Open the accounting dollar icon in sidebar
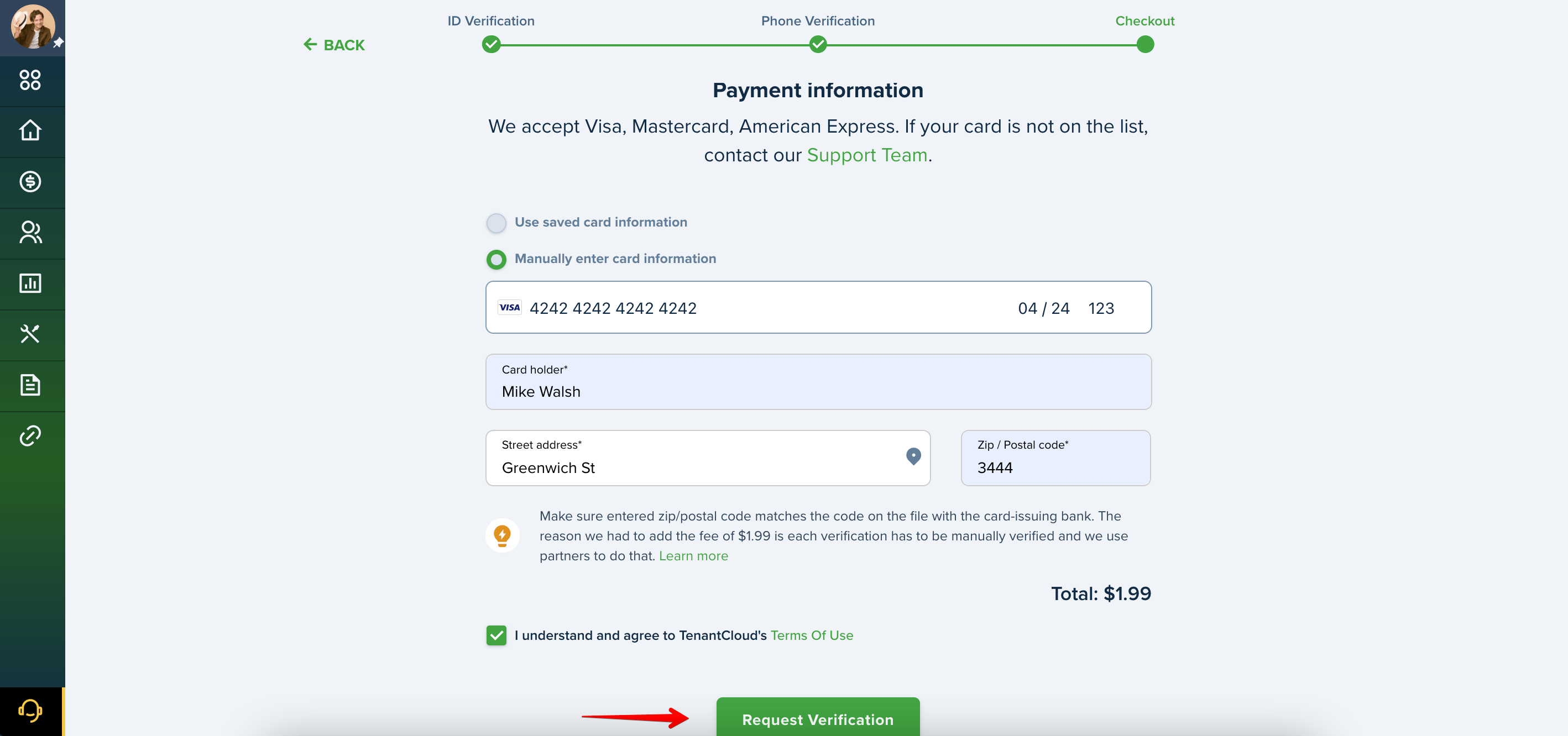 tap(30, 181)
